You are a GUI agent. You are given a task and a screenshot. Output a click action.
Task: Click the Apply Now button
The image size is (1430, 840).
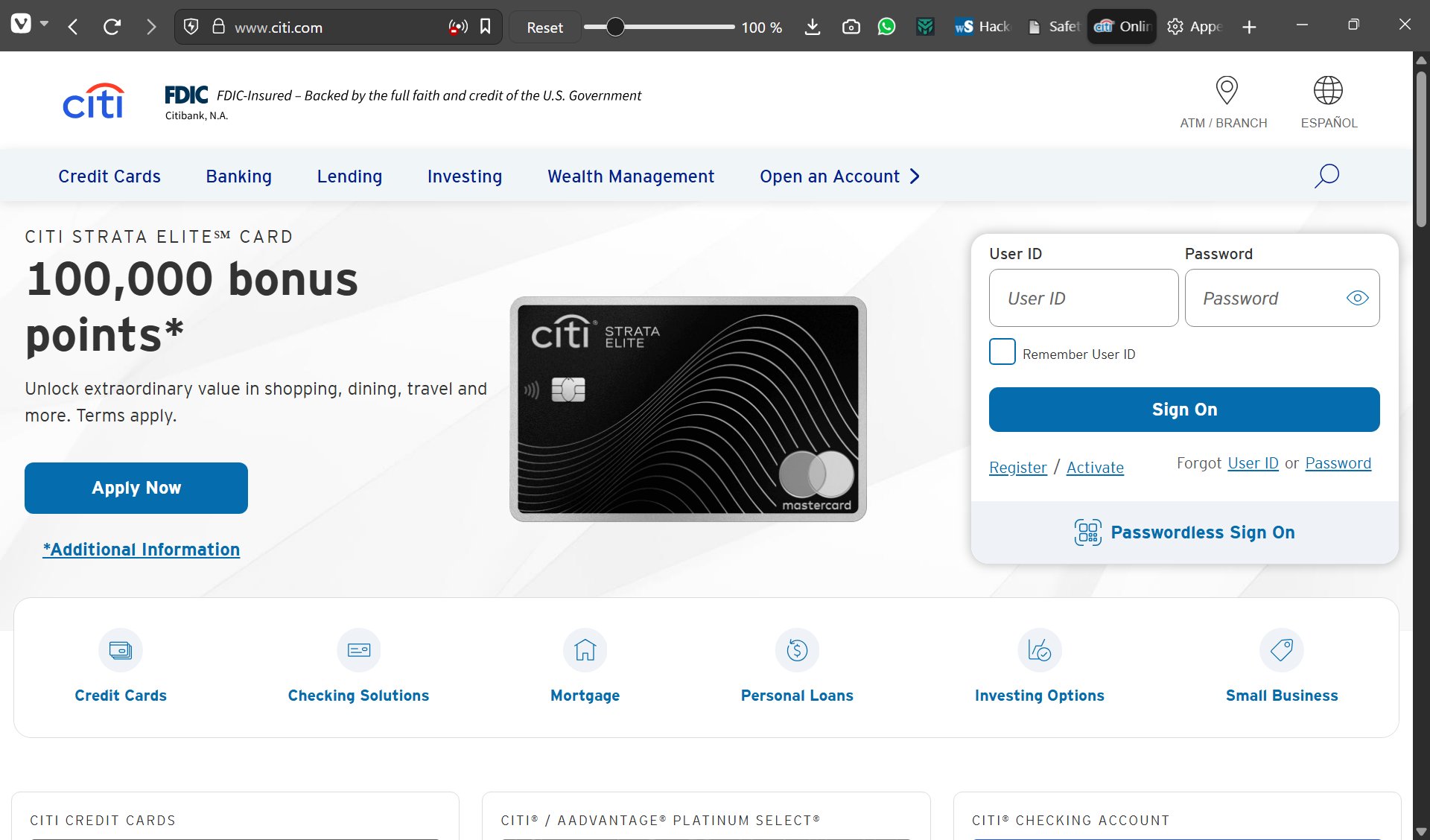tap(136, 488)
